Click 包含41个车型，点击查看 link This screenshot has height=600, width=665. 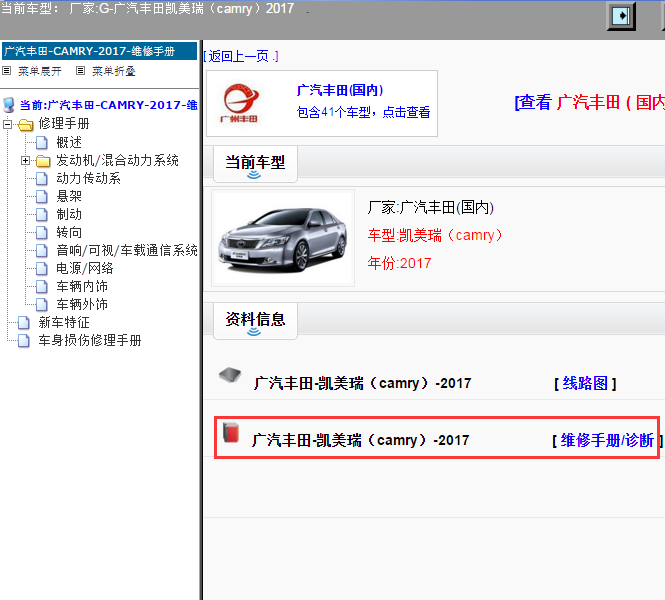pos(363,112)
